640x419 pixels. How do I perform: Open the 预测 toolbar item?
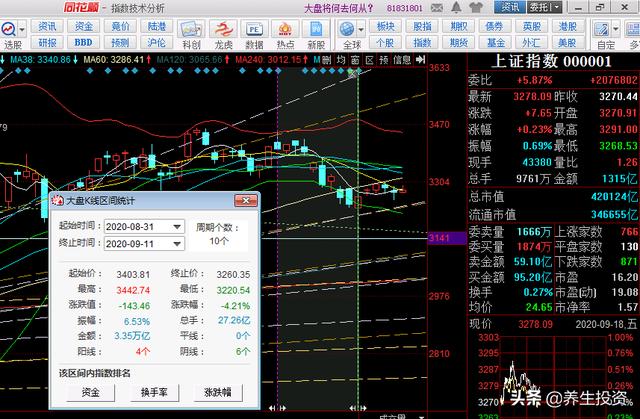120,42
